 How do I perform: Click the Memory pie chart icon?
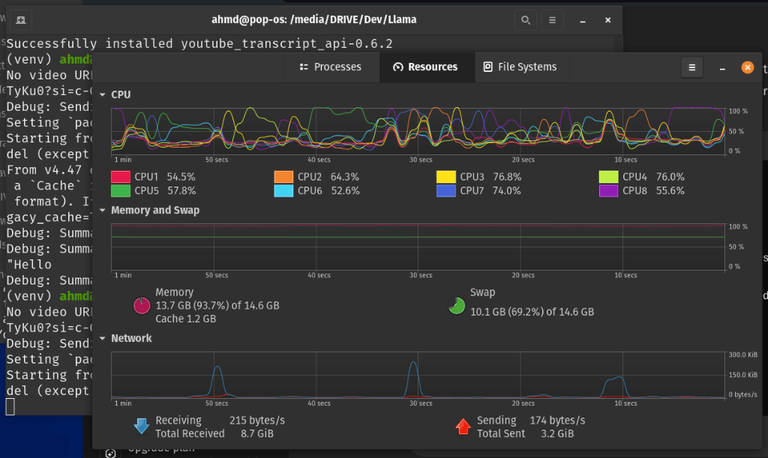pos(143,304)
